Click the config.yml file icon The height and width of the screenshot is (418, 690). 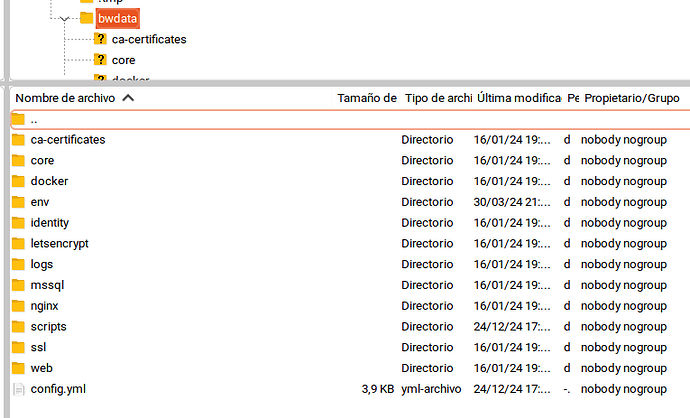[18, 389]
